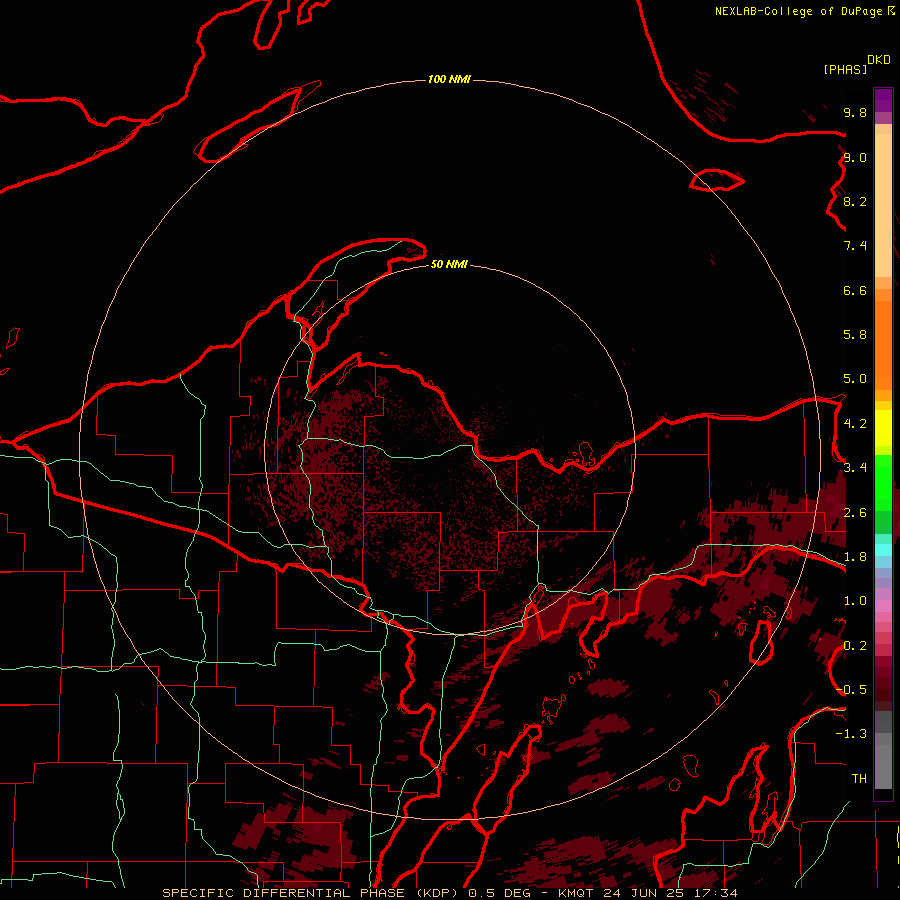This screenshot has height=900, width=900.
Task: Click the 9.8 scale value
Action: tap(855, 112)
